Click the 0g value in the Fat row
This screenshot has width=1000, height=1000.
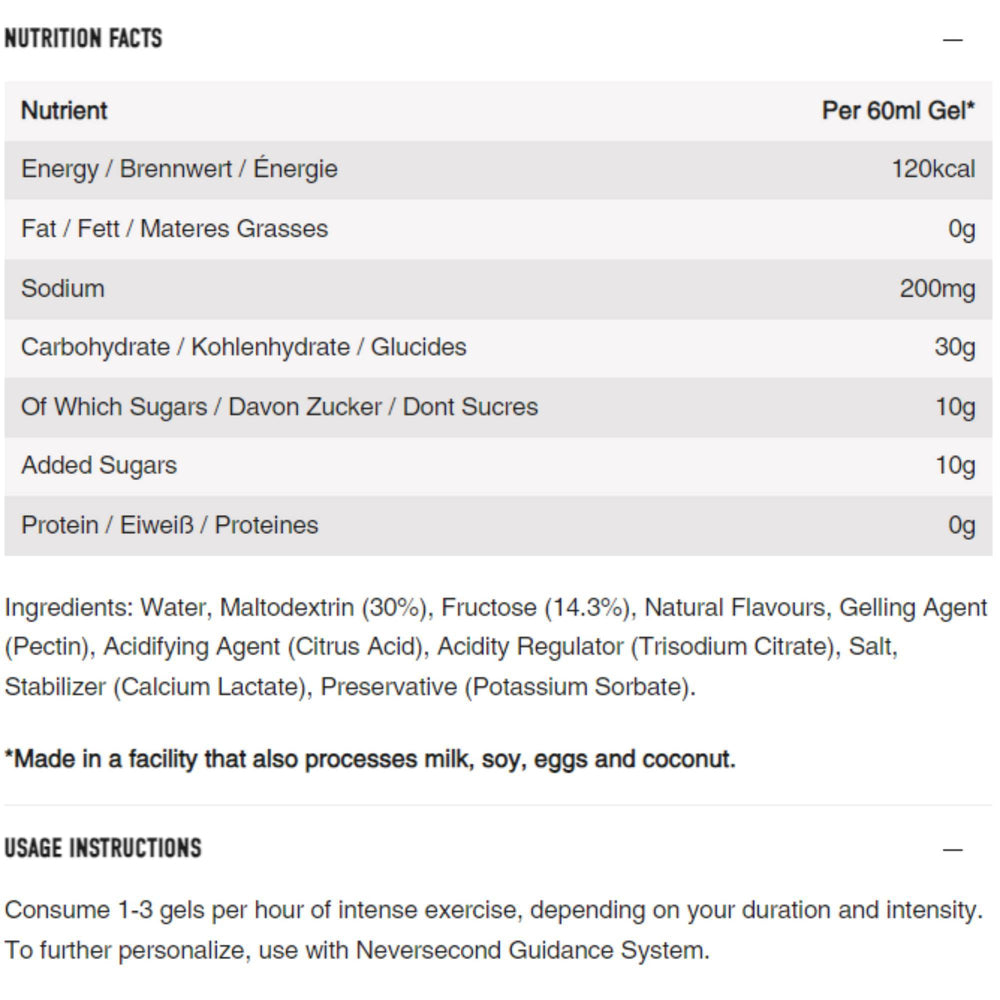tap(961, 228)
